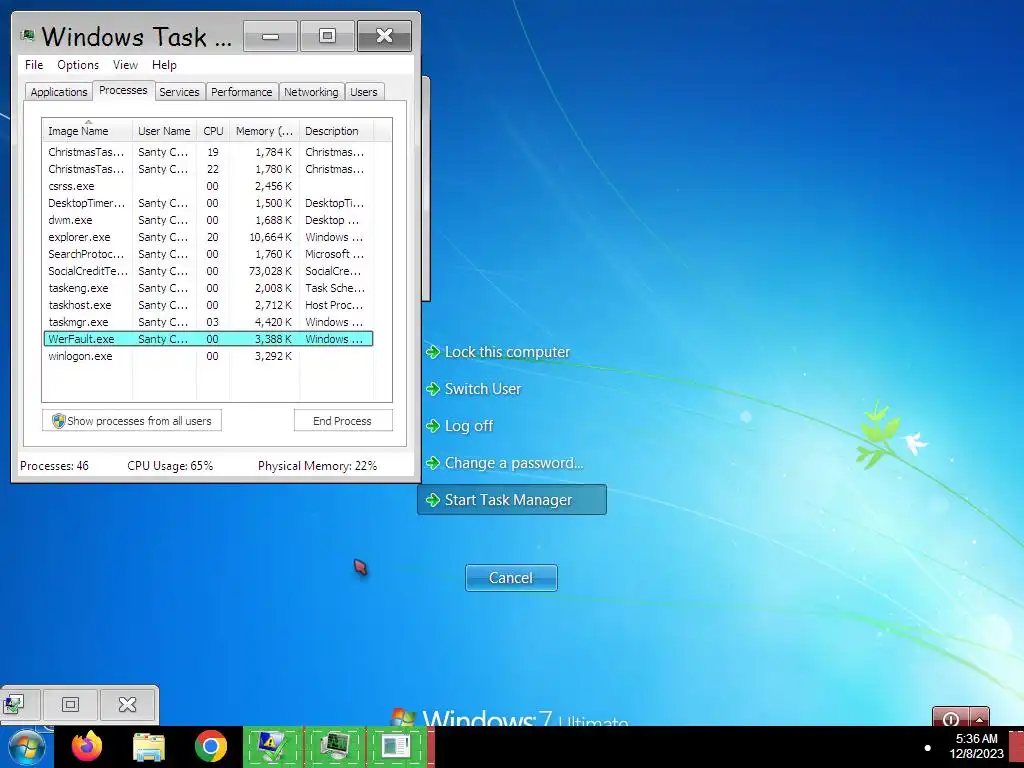Image resolution: width=1024 pixels, height=768 pixels.
Task: Click the green arrow beside Change a password
Action: pos(432,463)
